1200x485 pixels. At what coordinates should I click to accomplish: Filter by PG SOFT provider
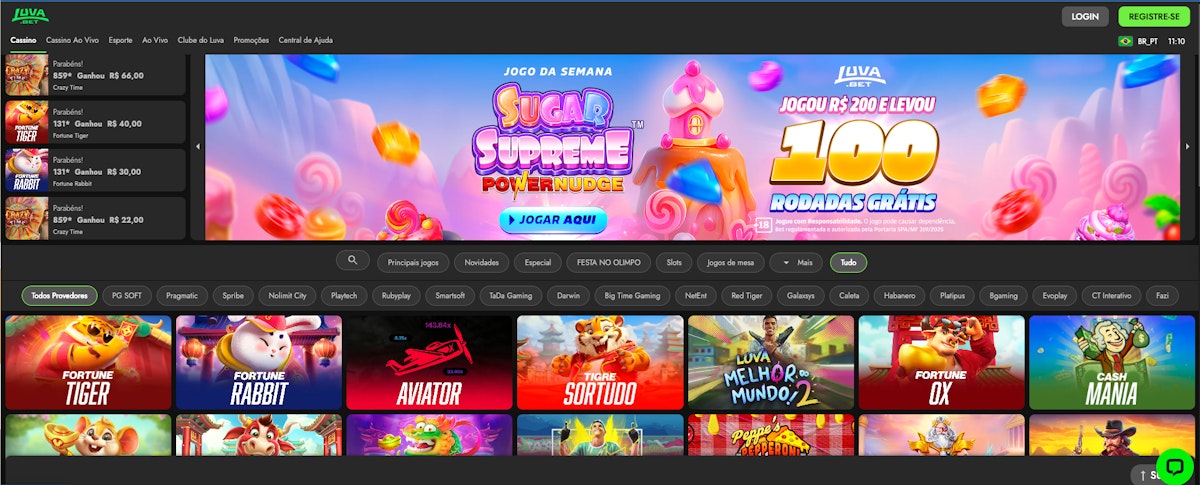127,296
